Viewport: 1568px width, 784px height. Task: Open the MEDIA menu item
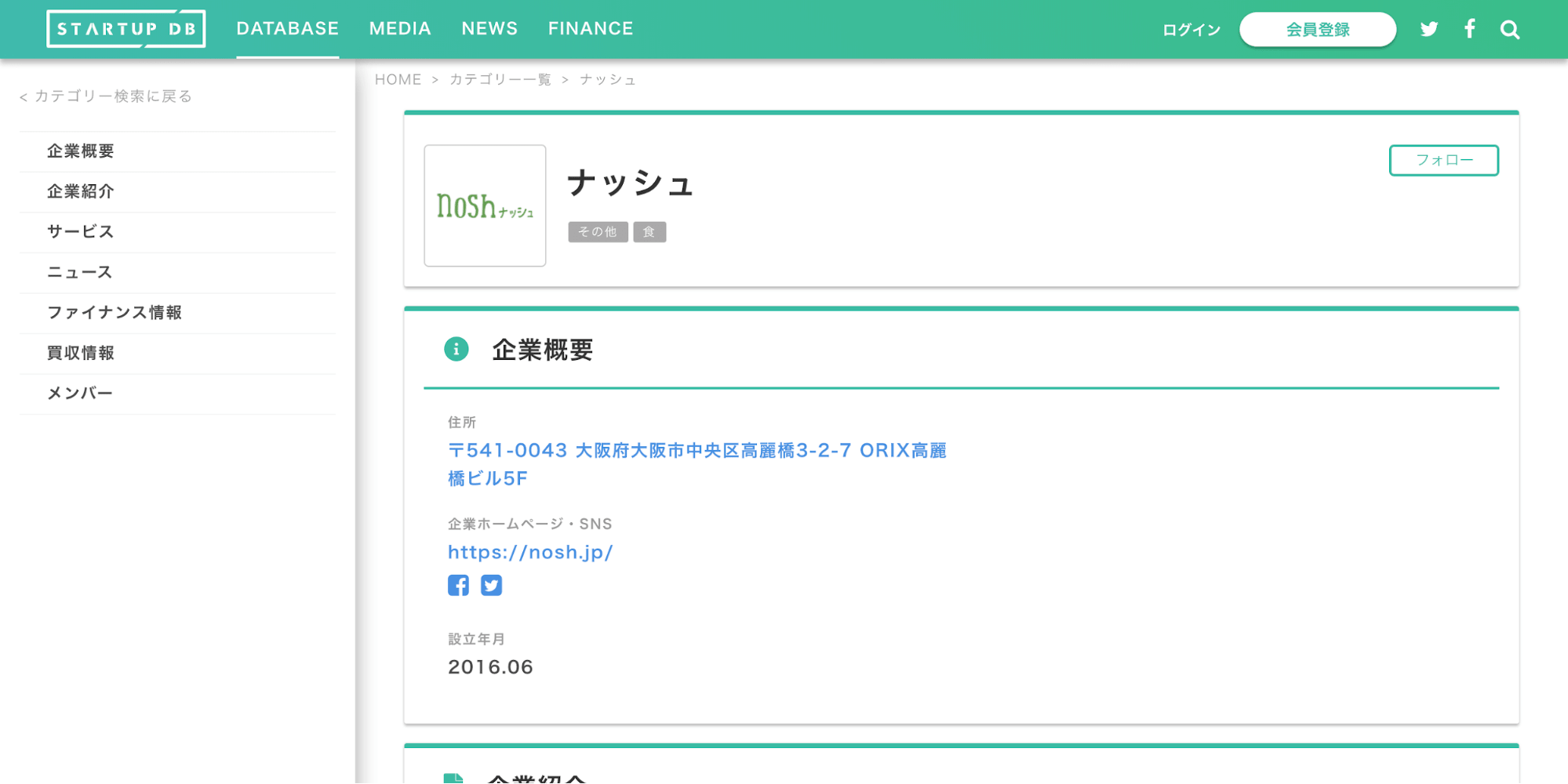point(400,29)
